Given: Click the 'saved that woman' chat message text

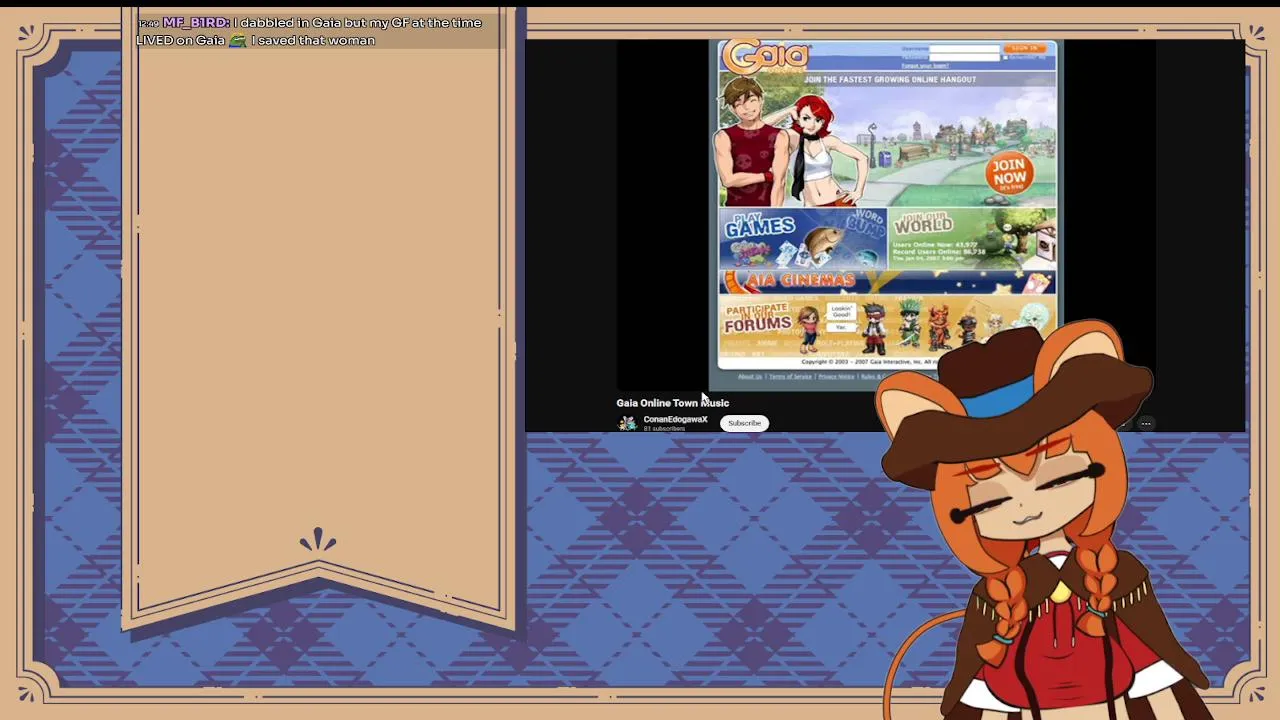Looking at the screenshot, I should 313,40.
